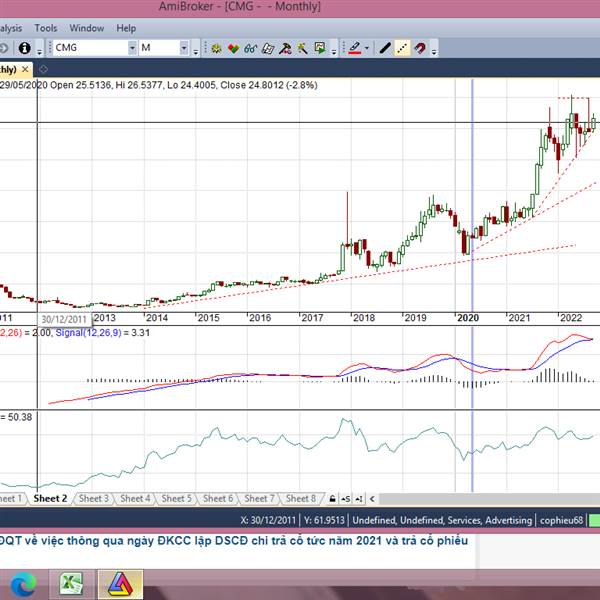Screen dimensions: 600x600
Task: Click the cophieu68 status bar entry
Action: point(561,520)
